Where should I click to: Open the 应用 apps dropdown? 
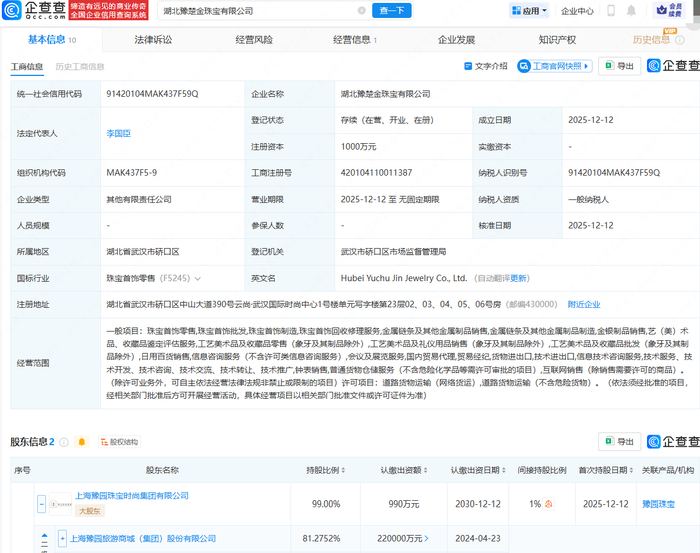click(530, 11)
